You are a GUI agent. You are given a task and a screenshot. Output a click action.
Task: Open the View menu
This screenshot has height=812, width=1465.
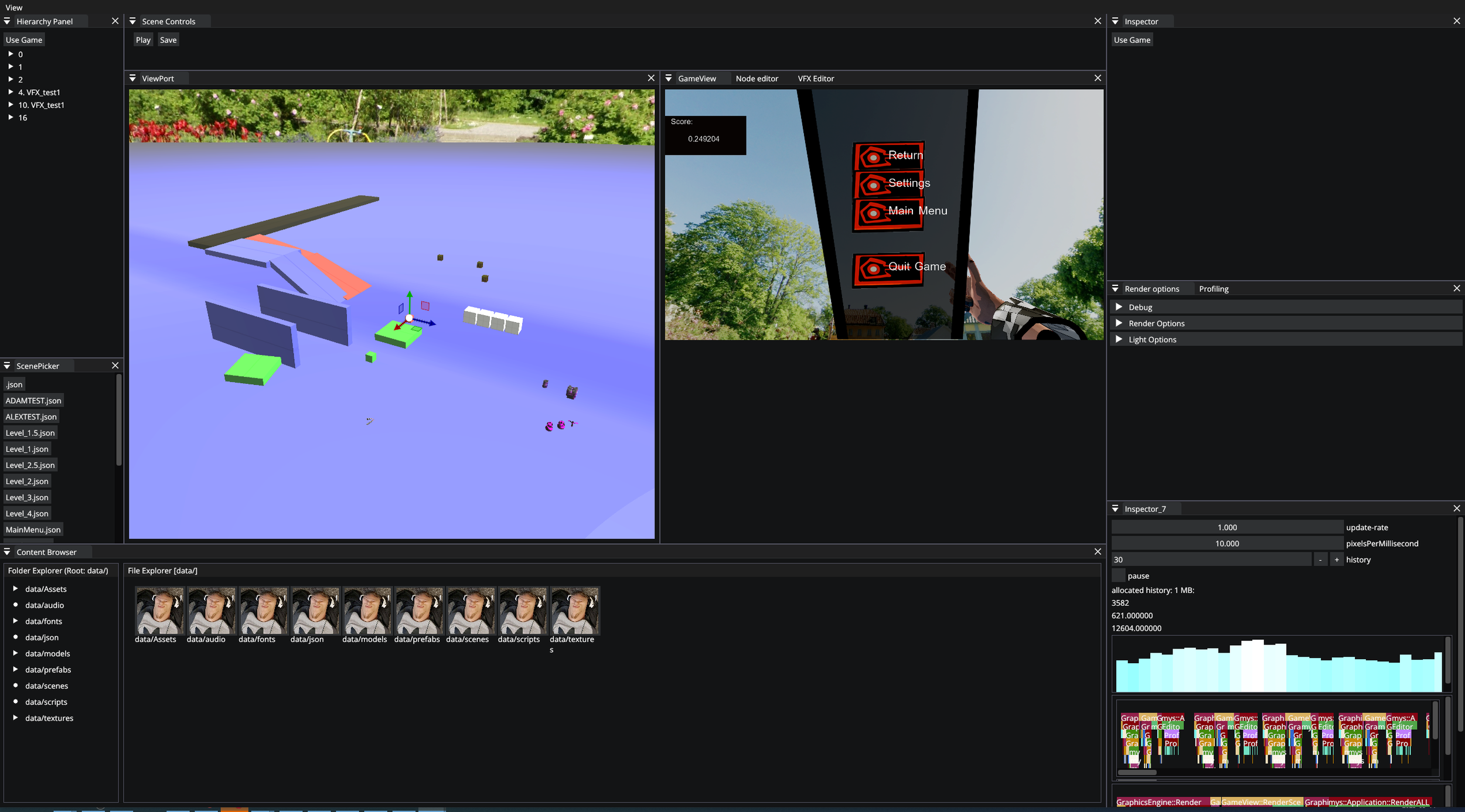pos(13,8)
